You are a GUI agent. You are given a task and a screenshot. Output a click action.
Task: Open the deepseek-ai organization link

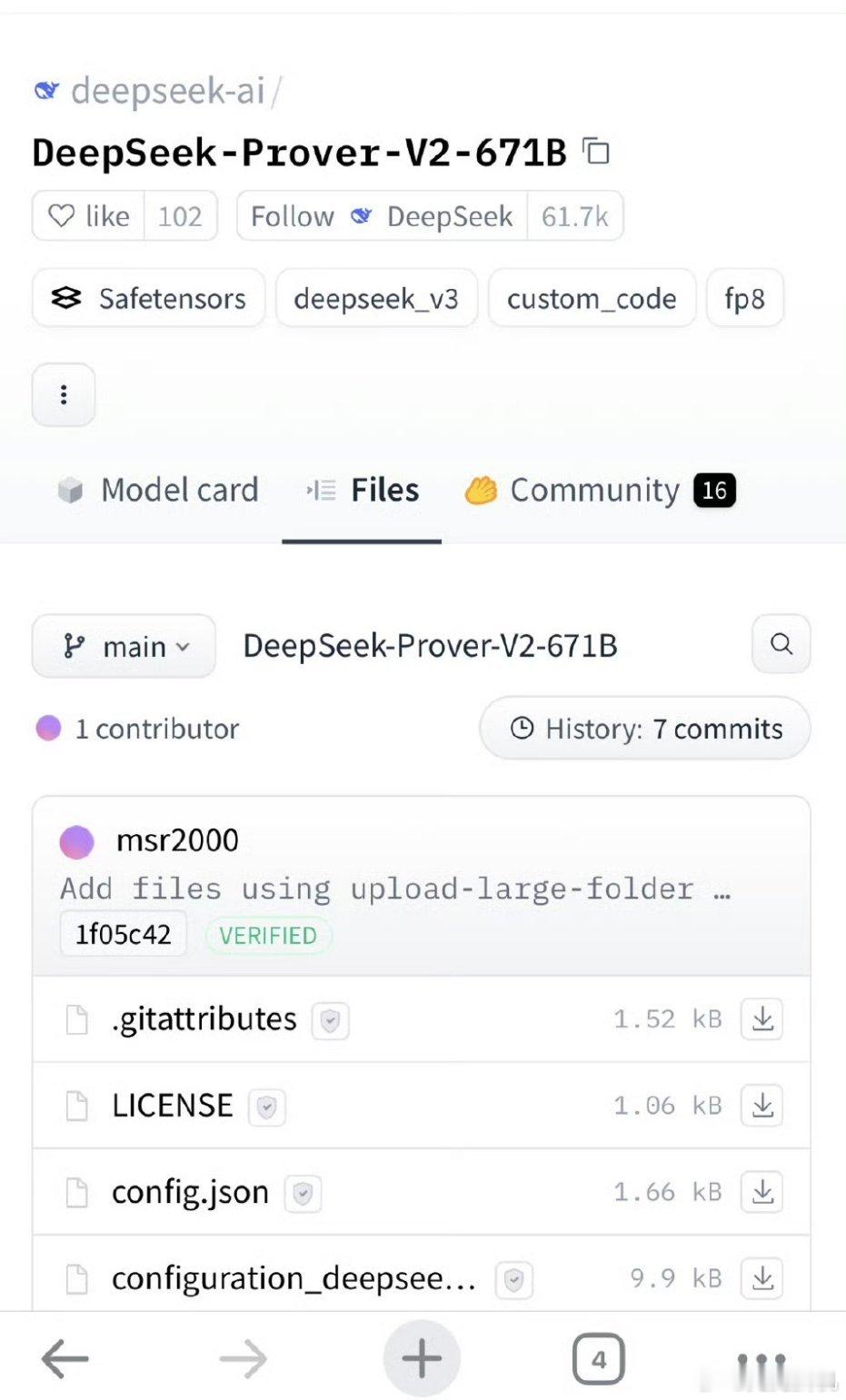[168, 91]
